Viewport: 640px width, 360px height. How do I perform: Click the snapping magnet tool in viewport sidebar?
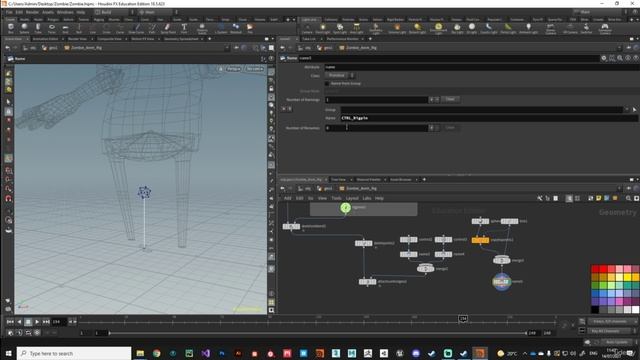click(x=8, y=199)
